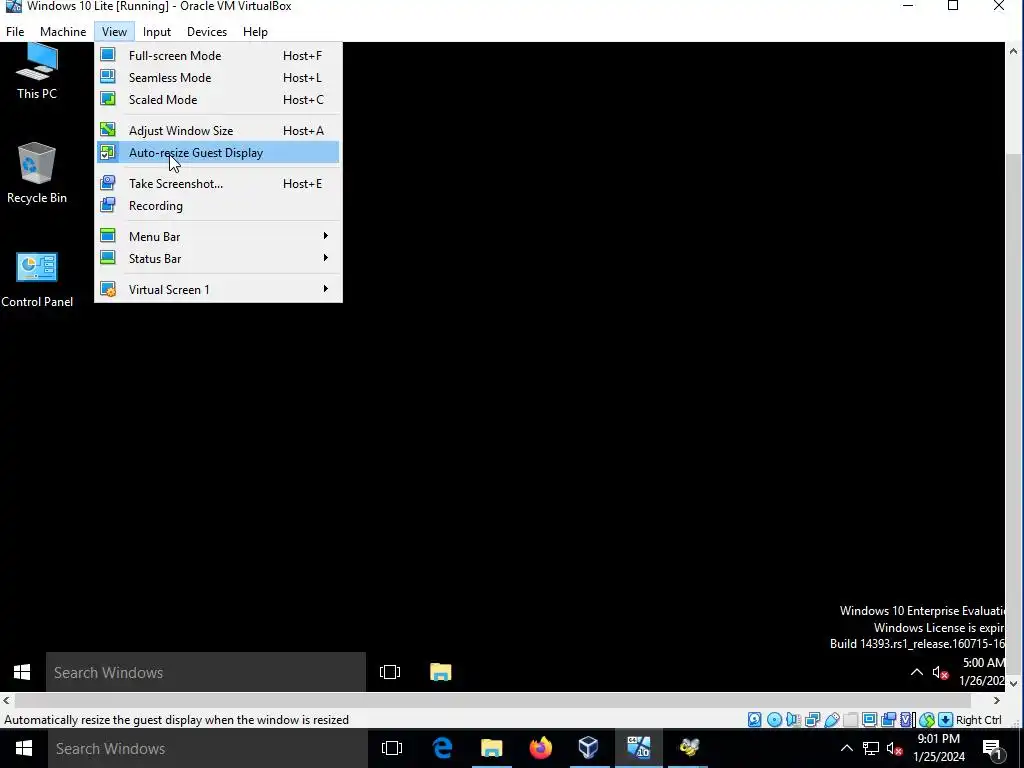Close the open View menu from the menu bar
Viewport: 1024px width, 768px height.
[114, 31]
